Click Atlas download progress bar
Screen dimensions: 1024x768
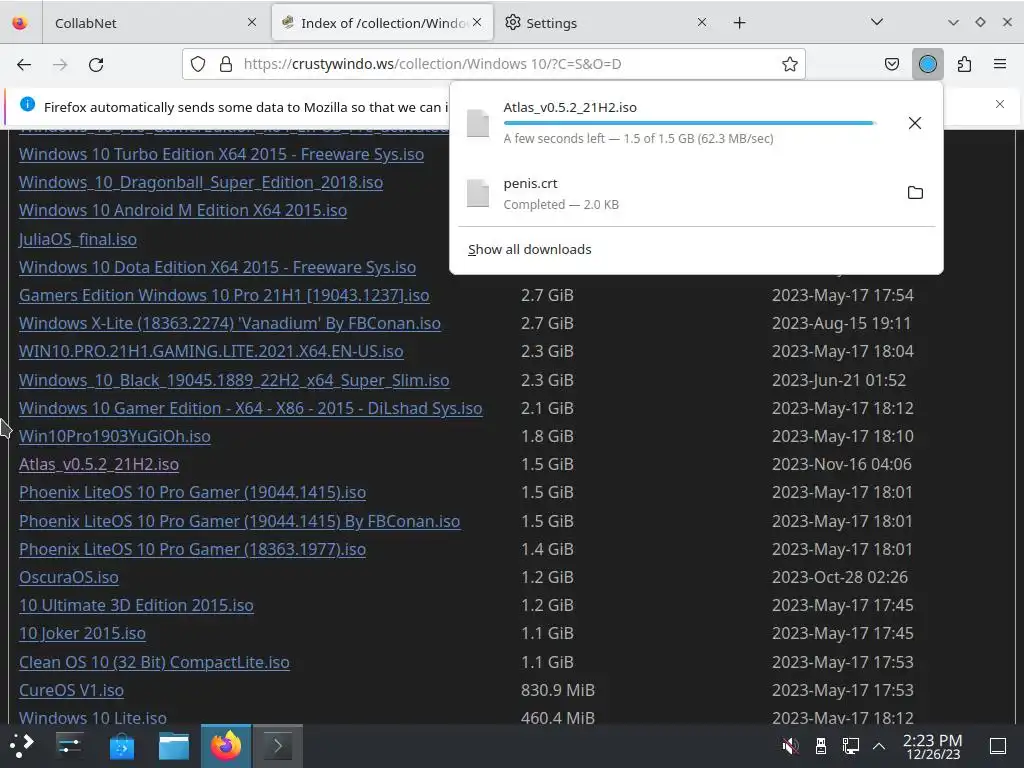(689, 123)
